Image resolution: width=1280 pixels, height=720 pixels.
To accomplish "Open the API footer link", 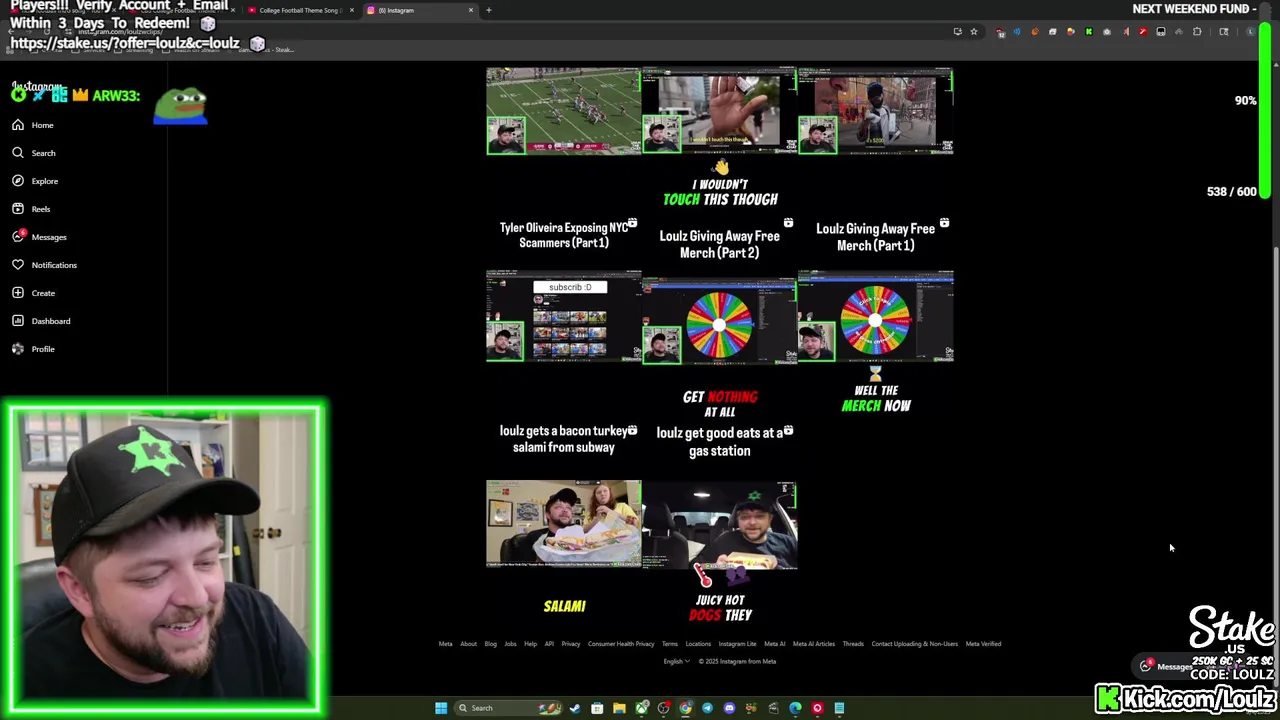I will (549, 644).
